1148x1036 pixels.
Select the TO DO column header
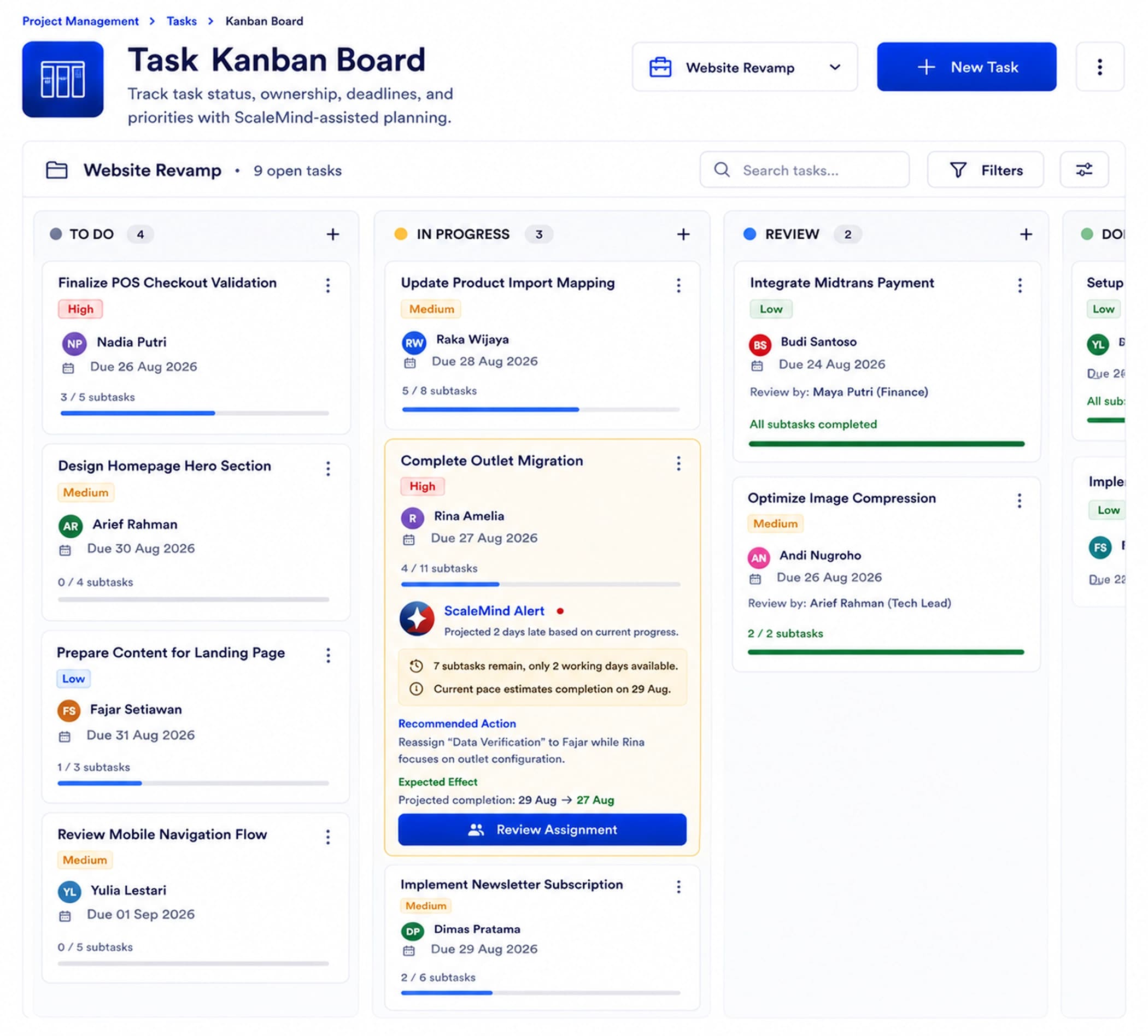pos(92,234)
